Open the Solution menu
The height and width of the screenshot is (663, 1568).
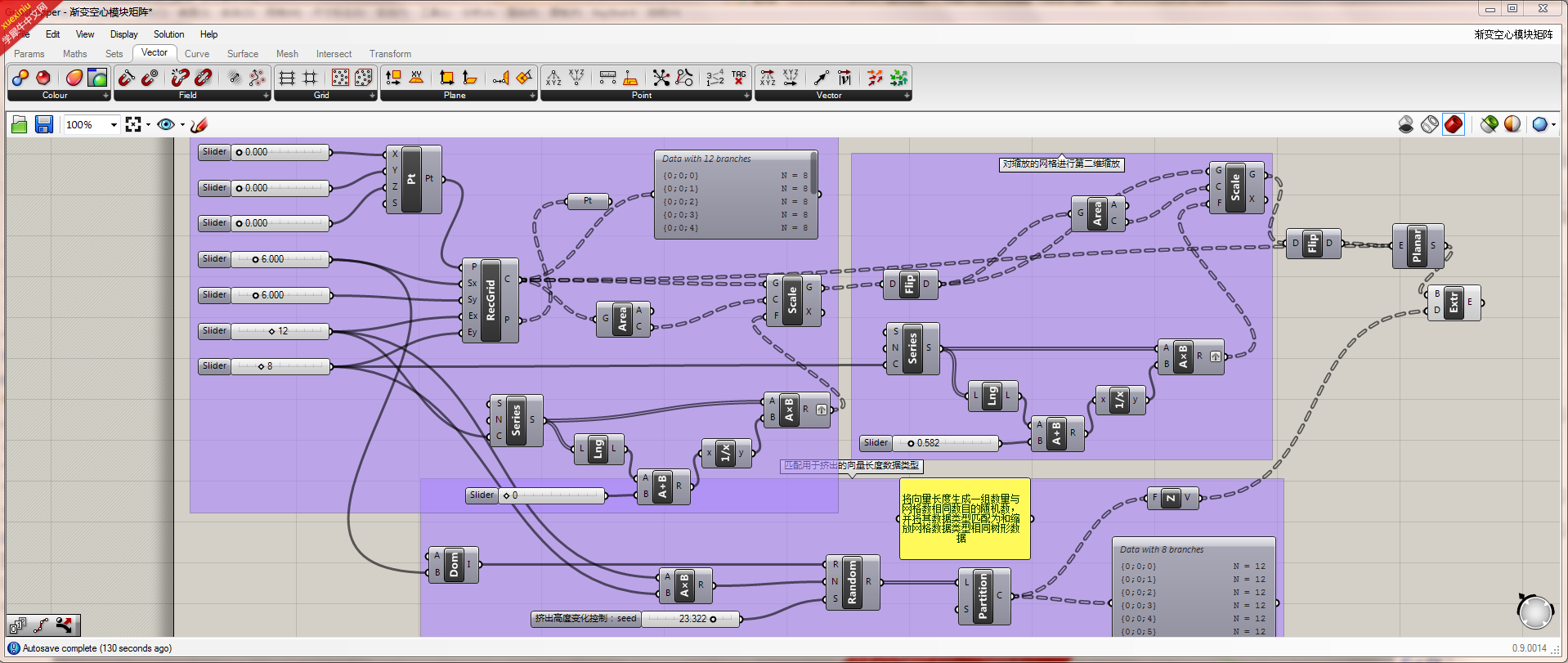click(168, 34)
